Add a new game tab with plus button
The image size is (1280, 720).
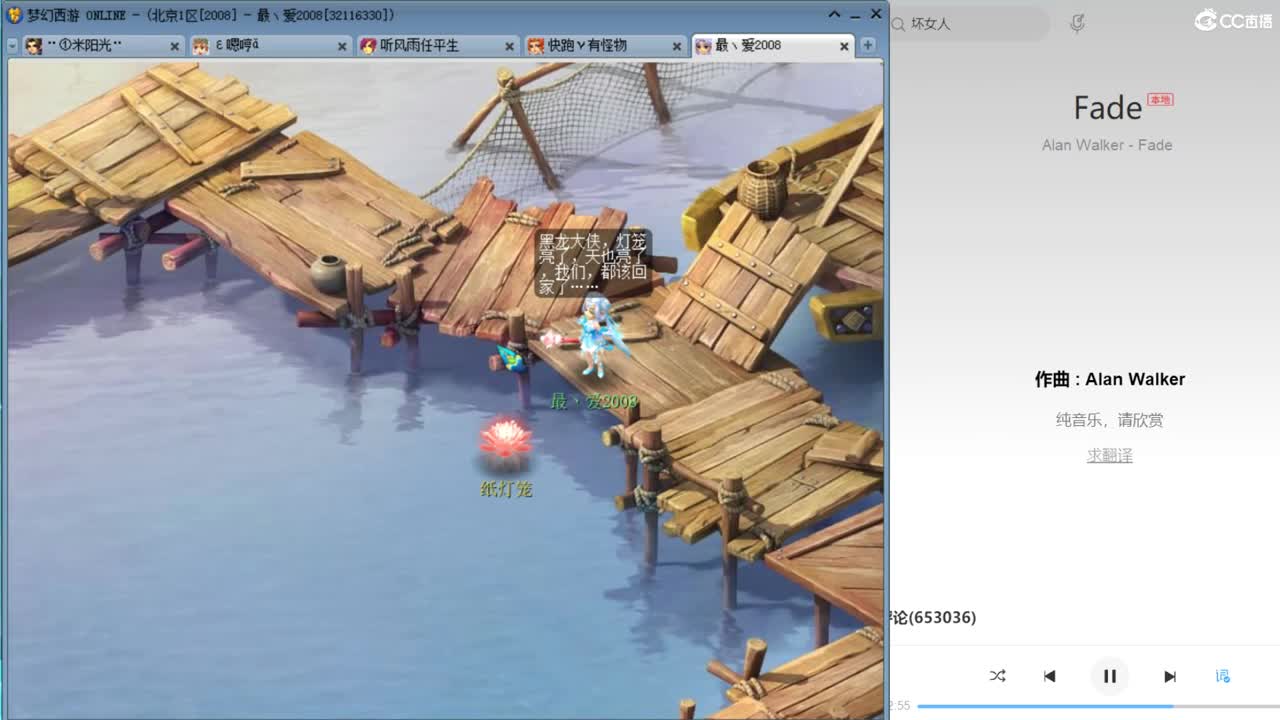868,45
